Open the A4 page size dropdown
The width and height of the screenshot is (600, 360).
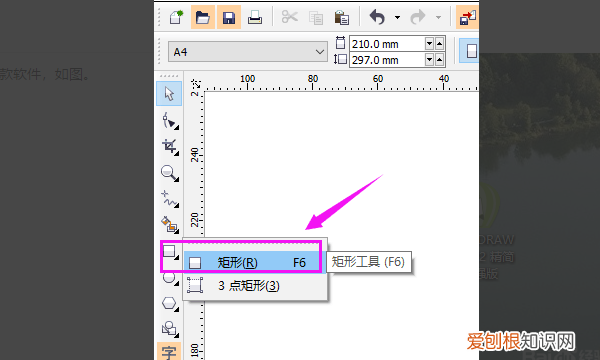click(x=248, y=52)
